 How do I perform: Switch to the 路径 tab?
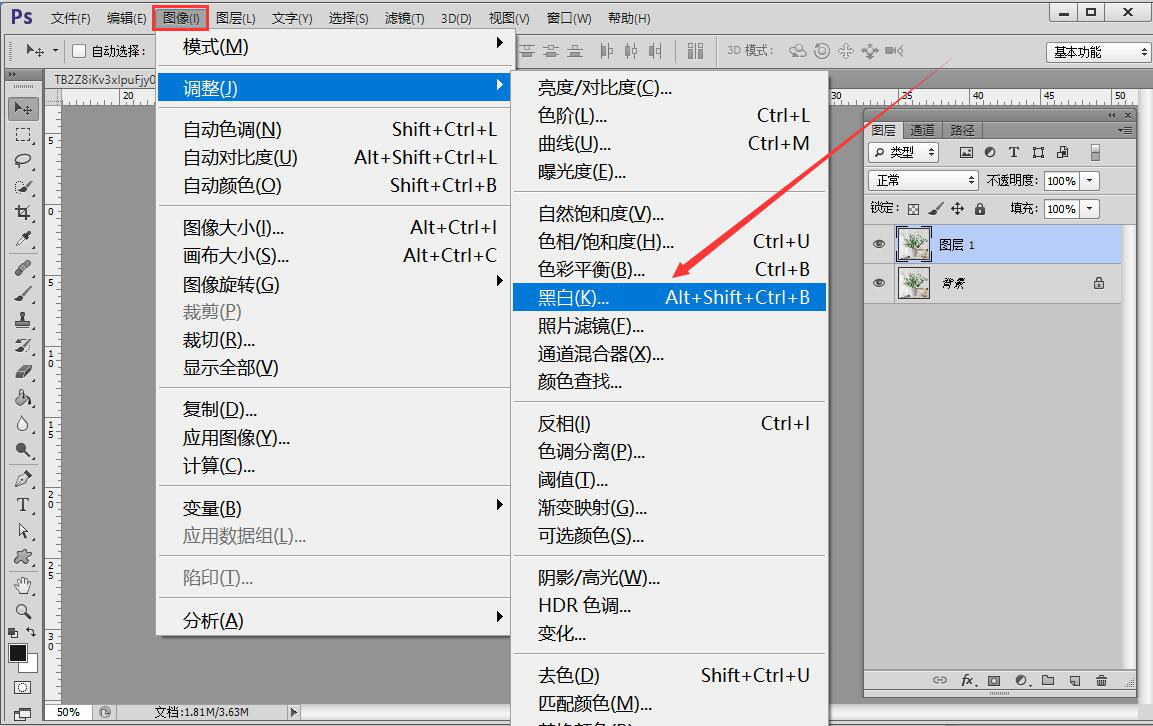[962, 130]
